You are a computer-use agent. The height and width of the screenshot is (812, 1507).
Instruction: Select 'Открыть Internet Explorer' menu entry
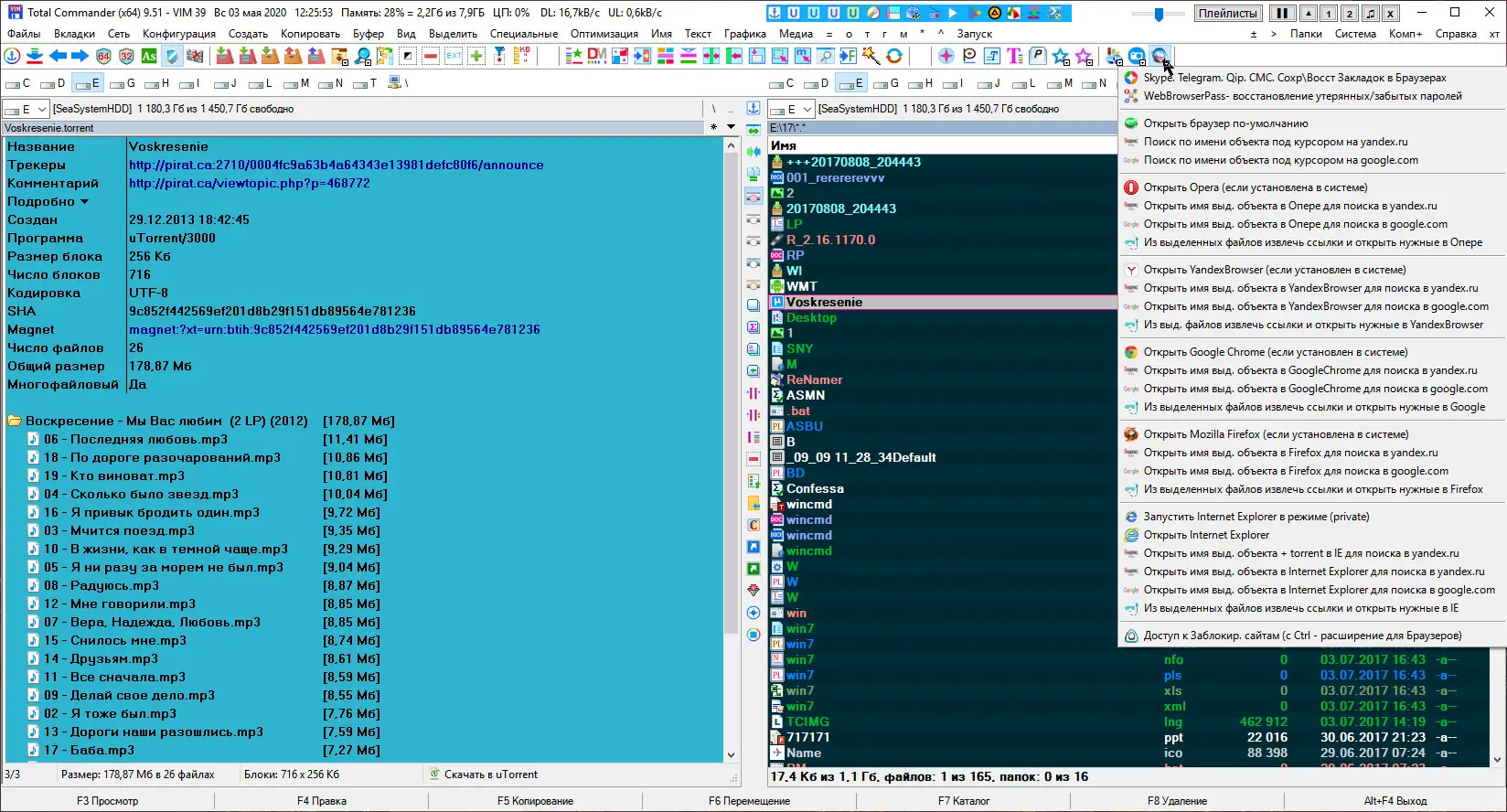[1206, 535]
